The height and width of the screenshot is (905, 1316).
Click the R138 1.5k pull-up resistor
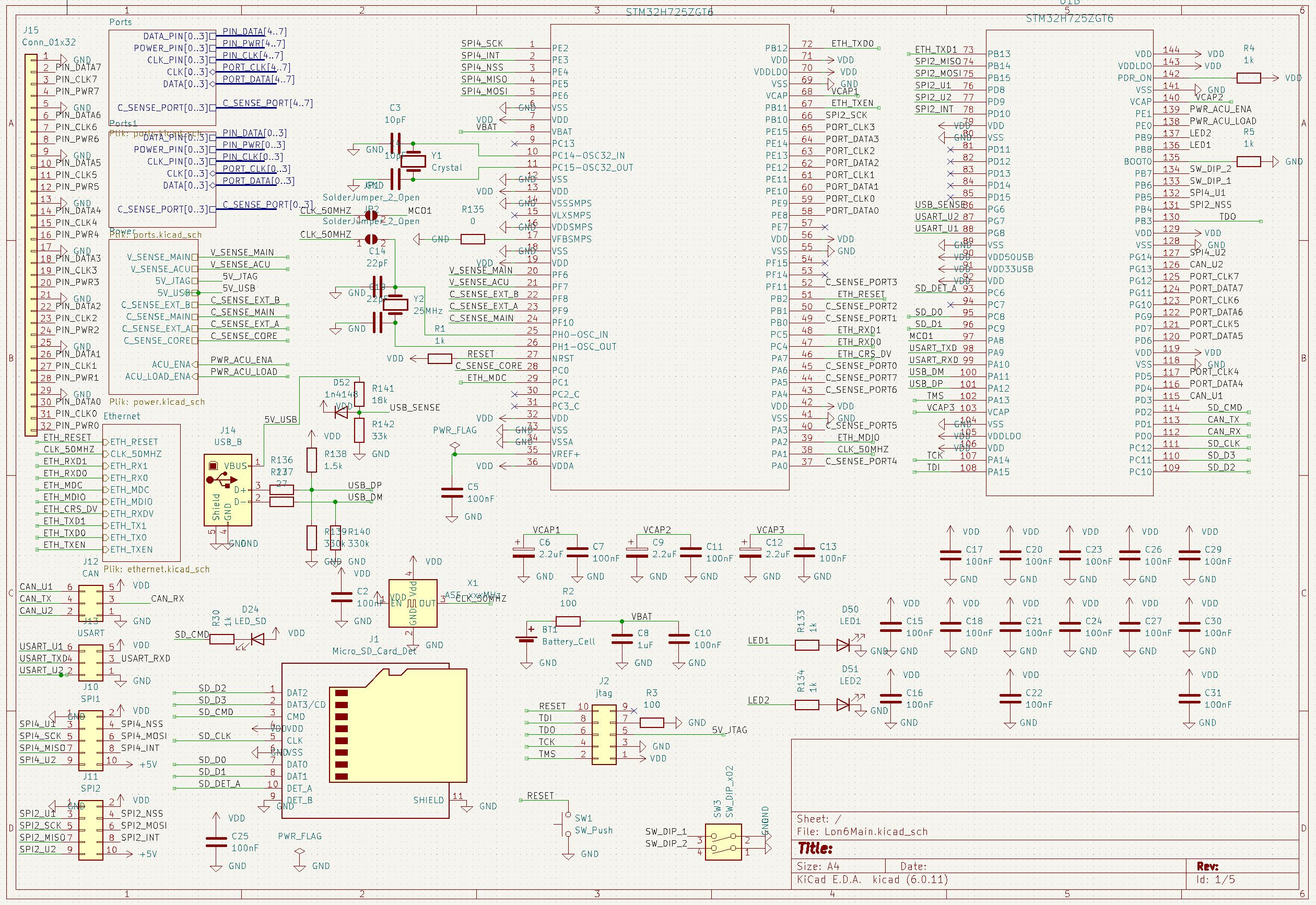click(311, 460)
